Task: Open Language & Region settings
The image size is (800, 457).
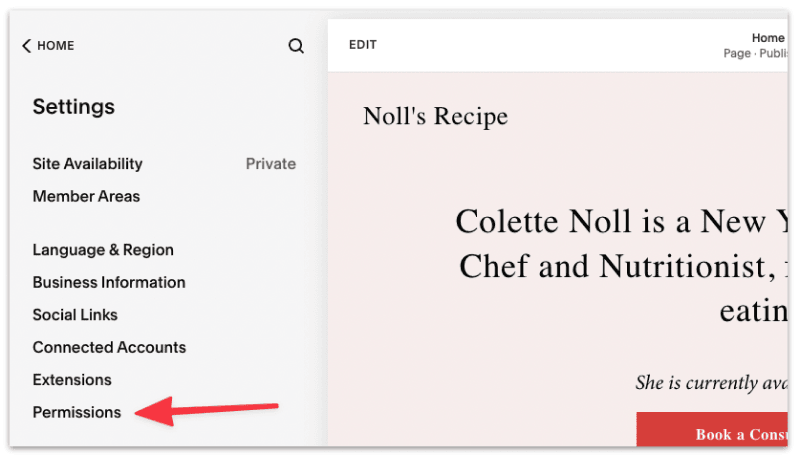Action: pos(103,250)
